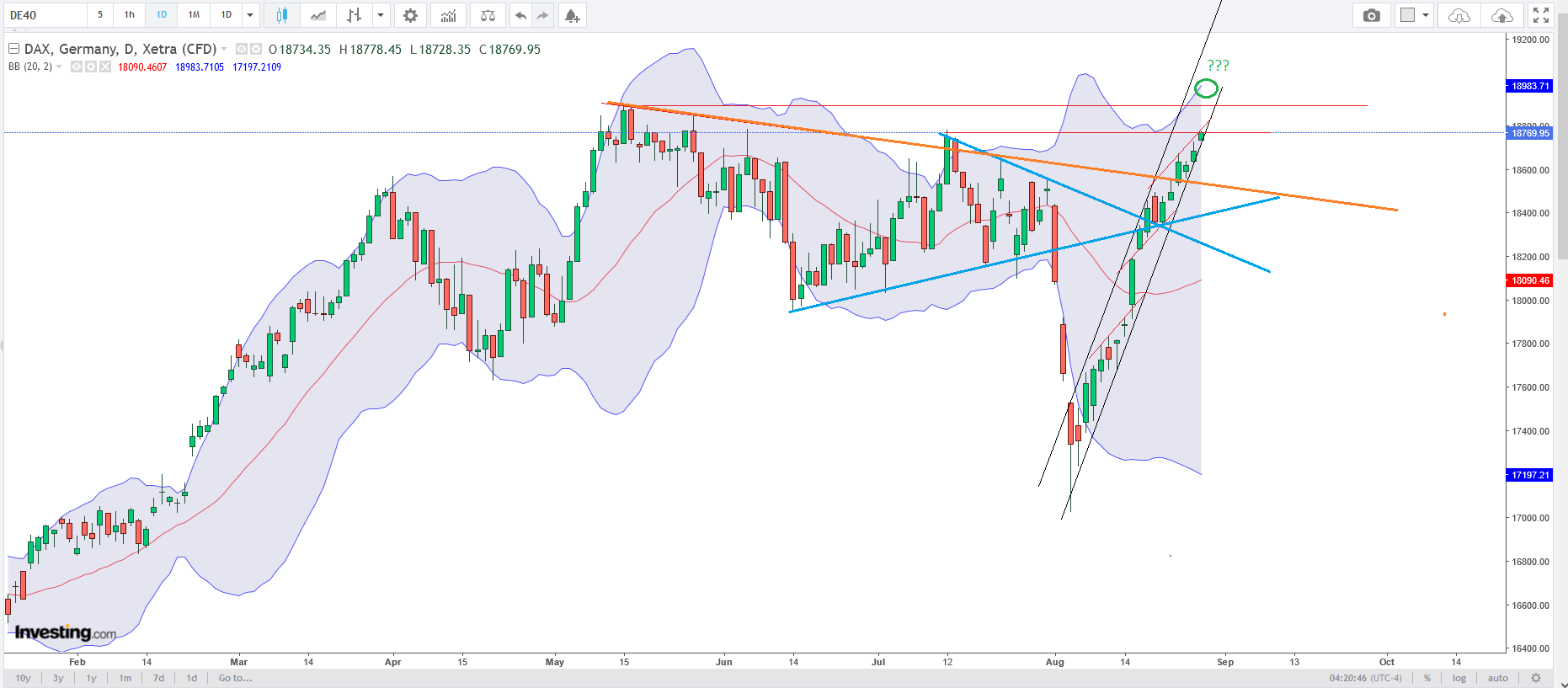Viewport: 1568px width, 688px height.
Task: Set time range to 1d
Action: click(x=192, y=678)
